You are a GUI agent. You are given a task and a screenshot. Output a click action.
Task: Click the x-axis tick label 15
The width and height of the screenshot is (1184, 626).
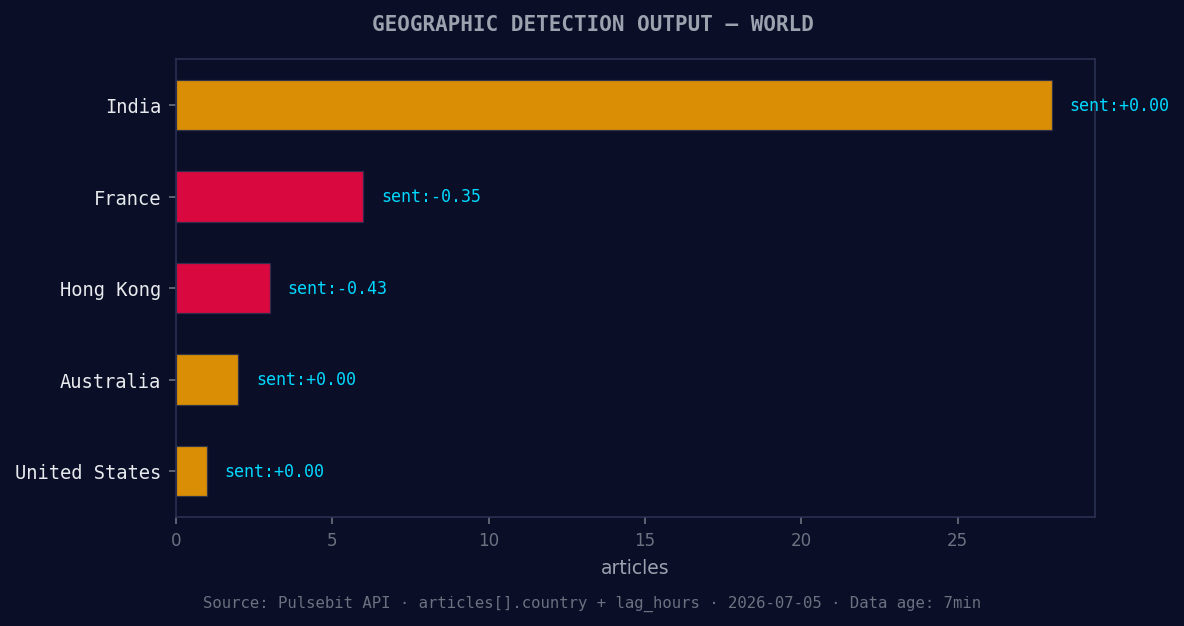(645, 540)
